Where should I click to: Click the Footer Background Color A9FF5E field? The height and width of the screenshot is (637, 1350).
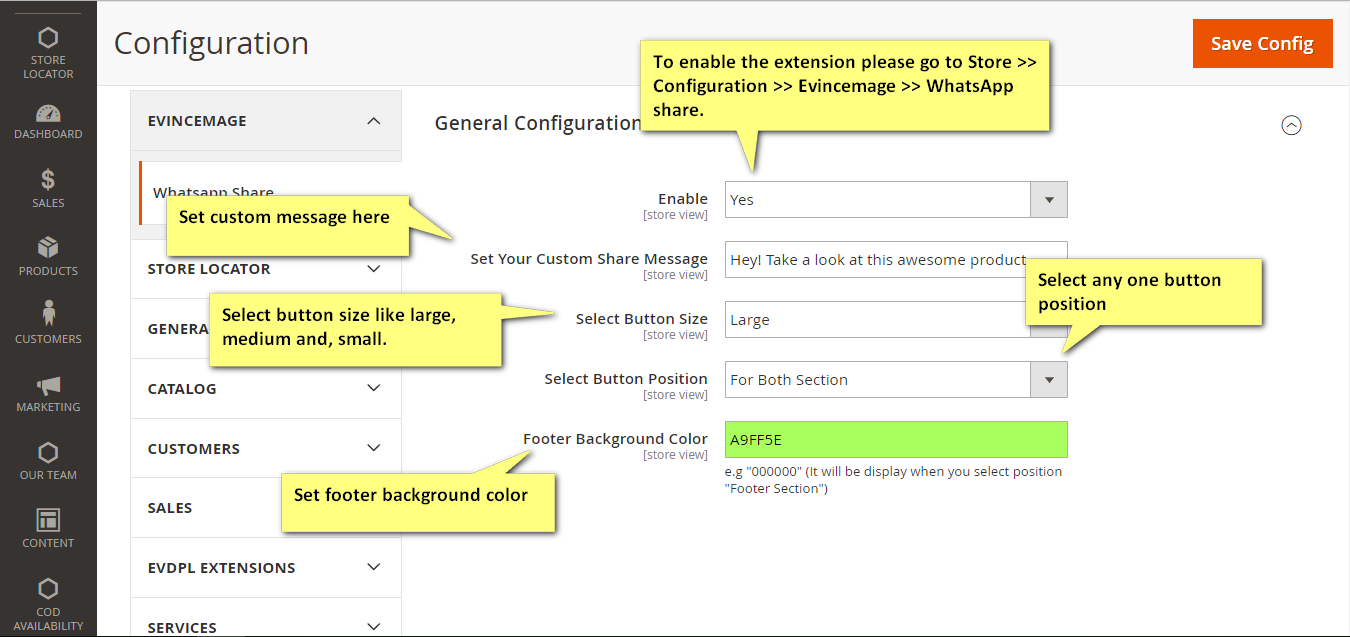[896, 439]
